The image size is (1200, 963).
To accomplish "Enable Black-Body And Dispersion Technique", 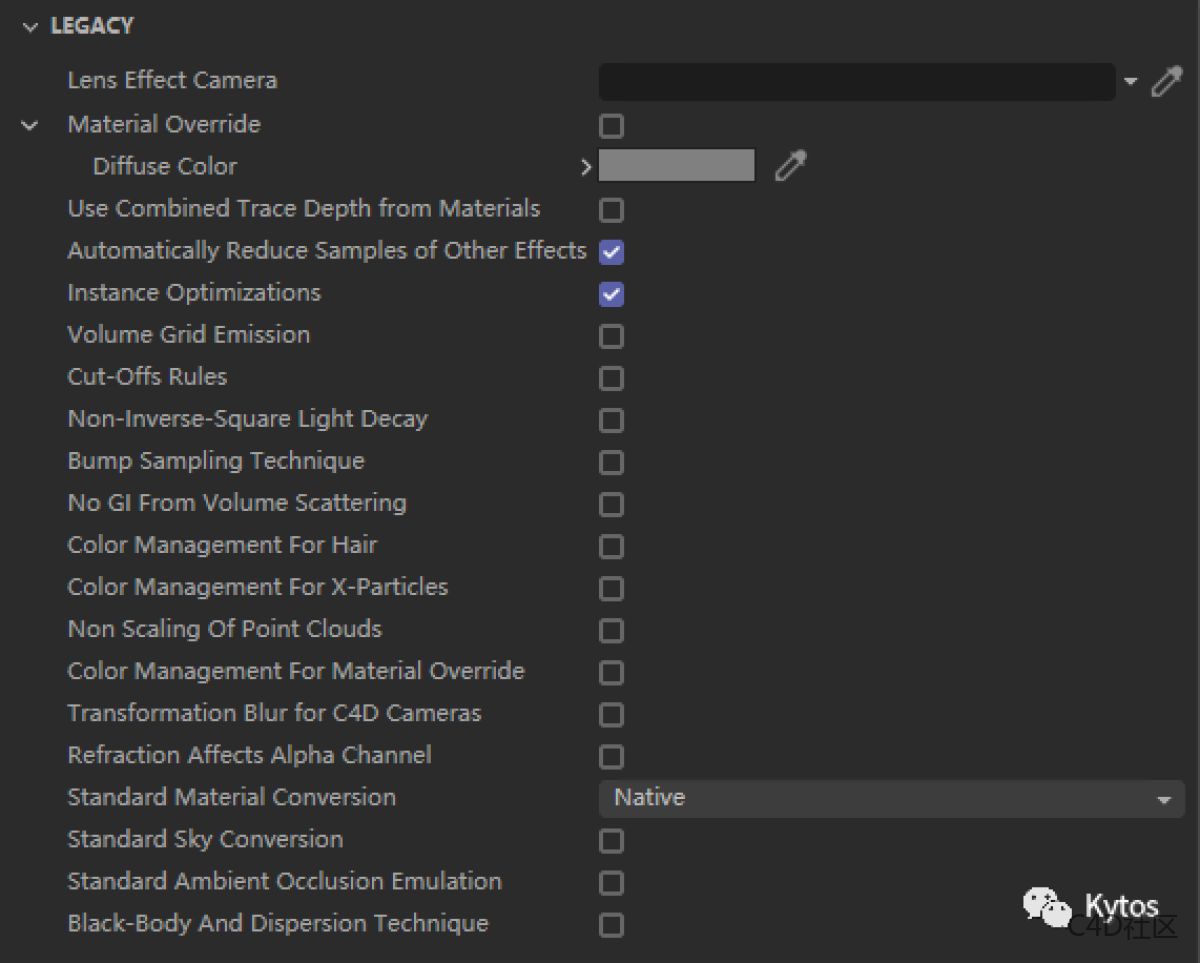I will (x=611, y=925).
